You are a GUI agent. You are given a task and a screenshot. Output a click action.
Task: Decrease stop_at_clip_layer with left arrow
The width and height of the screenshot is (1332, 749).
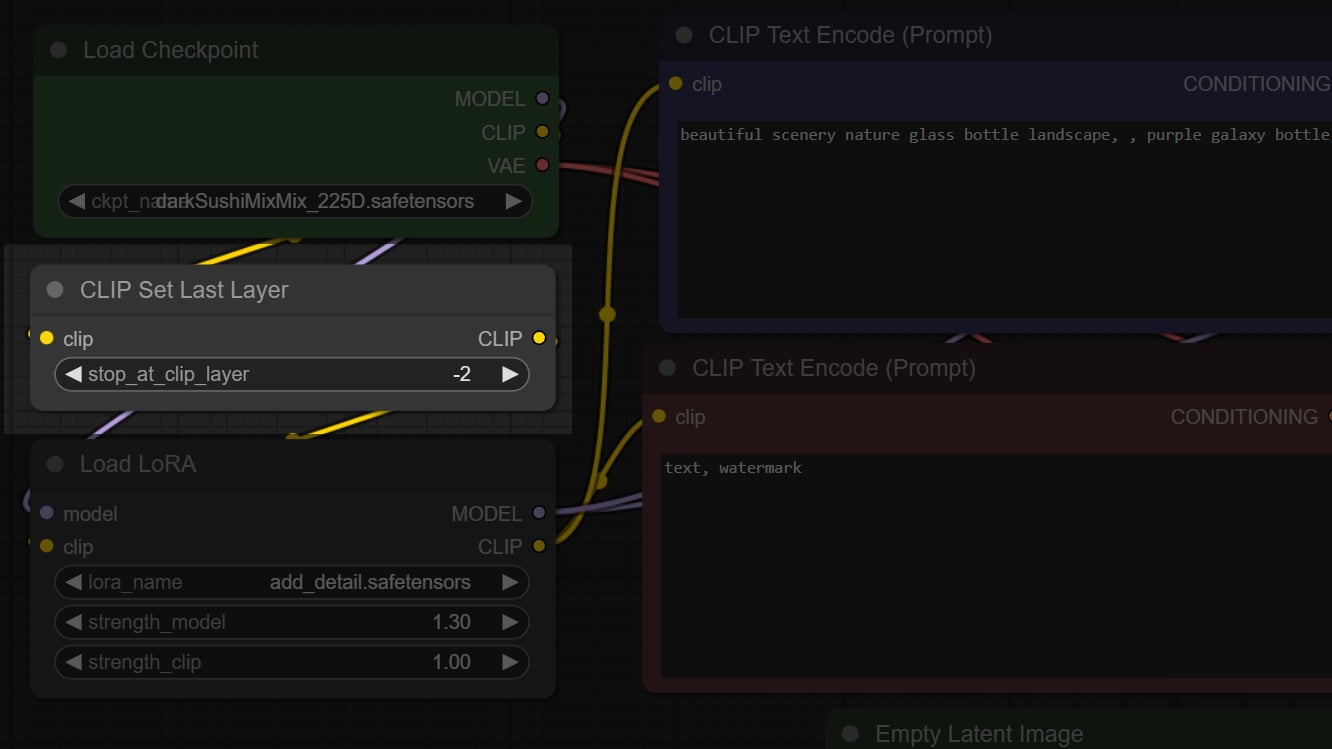tap(73, 374)
